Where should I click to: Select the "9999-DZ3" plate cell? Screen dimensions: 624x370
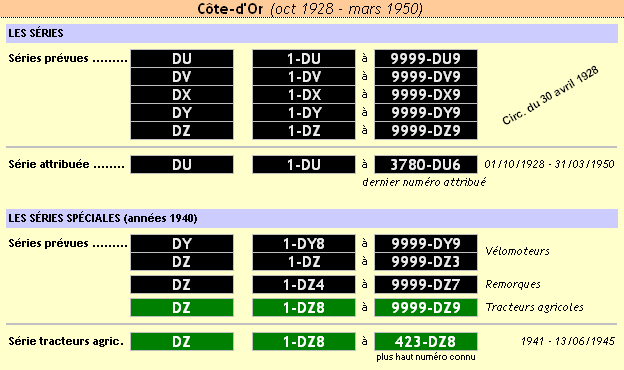425,261
